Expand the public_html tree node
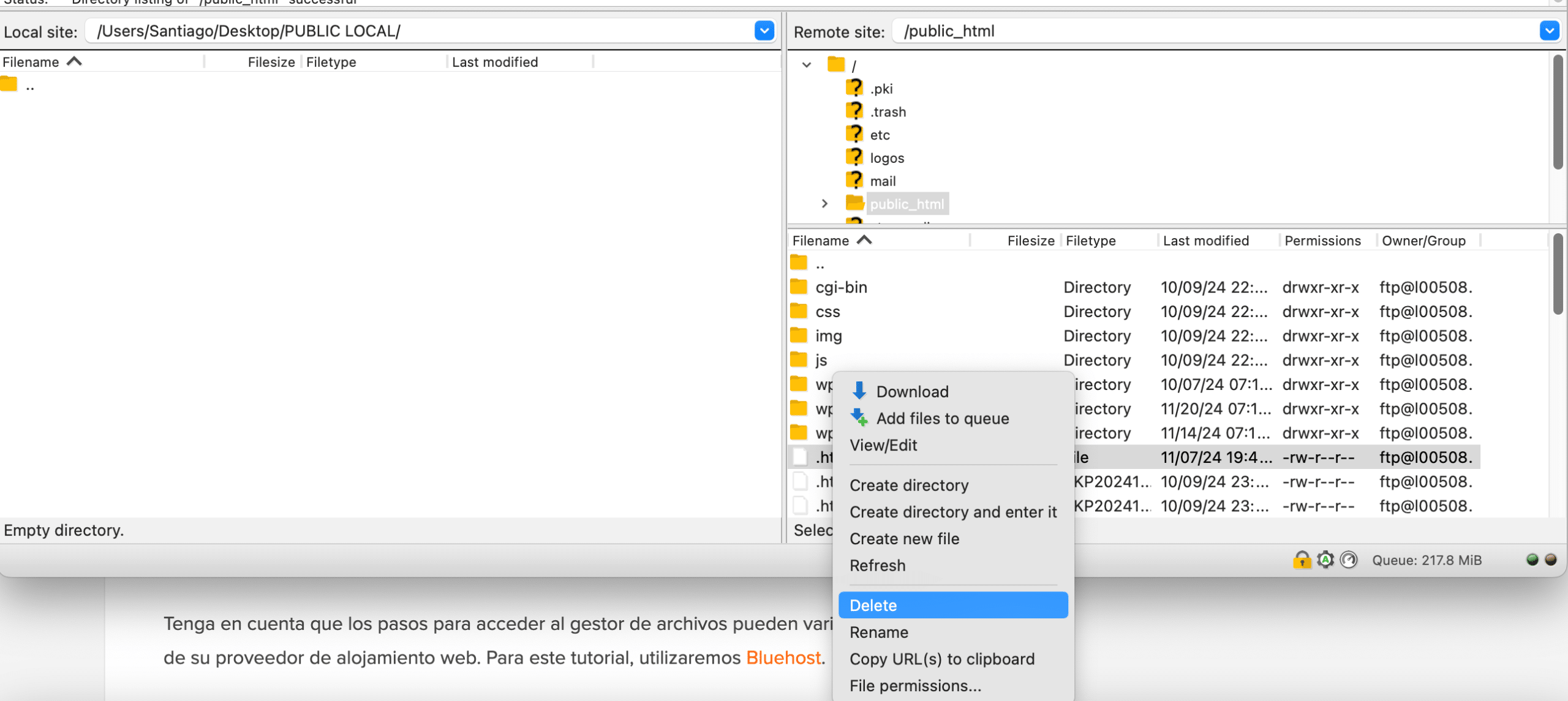1568x701 pixels. coord(825,204)
